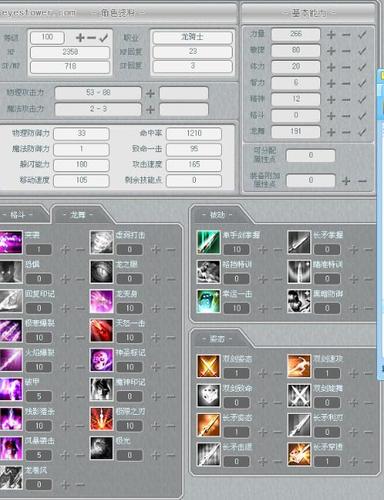Decrease 敏捷 with its minus button
Viewport: 384px width, 500px height.
click(346, 51)
